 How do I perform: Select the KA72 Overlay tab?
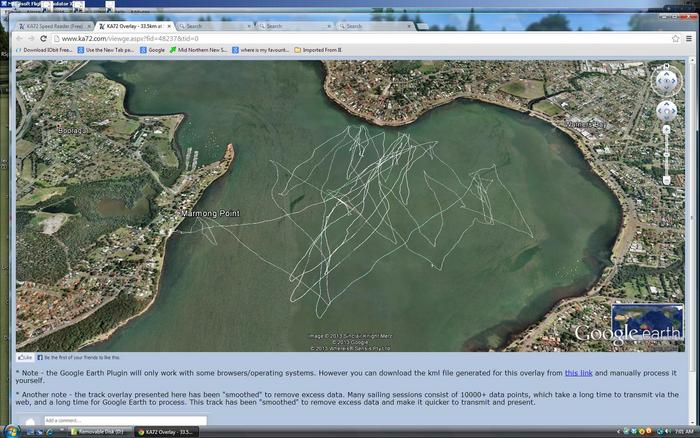point(135,26)
